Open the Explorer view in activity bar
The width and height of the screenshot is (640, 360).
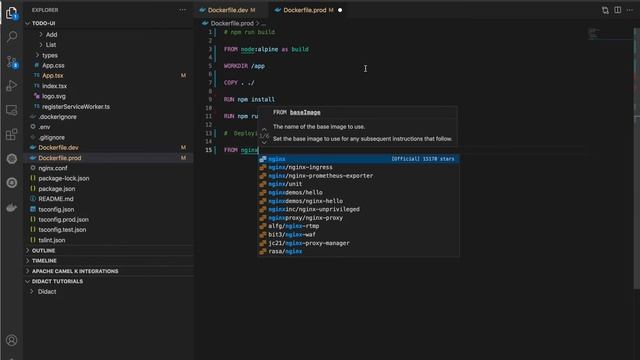point(11,13)
